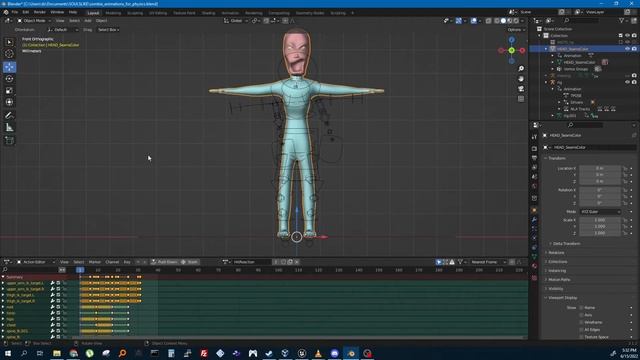This screenshot has width=640, height=360.
Task: Click the Scale X value field
Action: (600, 220)
